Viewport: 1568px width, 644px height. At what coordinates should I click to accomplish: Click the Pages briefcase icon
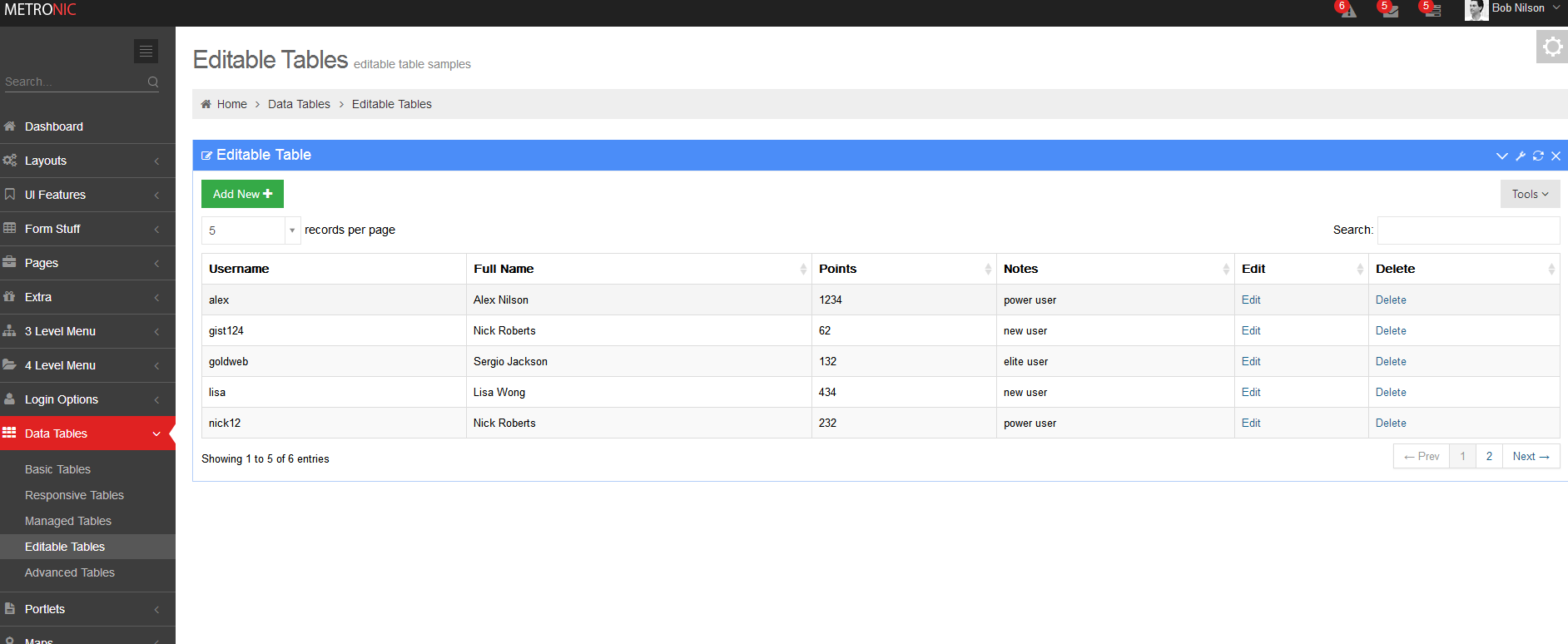(x=10, y=263)
